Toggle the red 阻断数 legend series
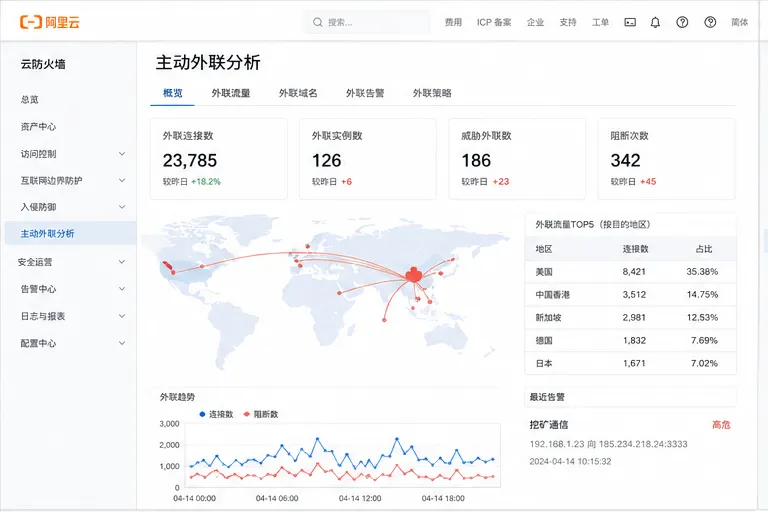Image resolution: width=768 pixels, height=512 pixels. pos(261,414)
